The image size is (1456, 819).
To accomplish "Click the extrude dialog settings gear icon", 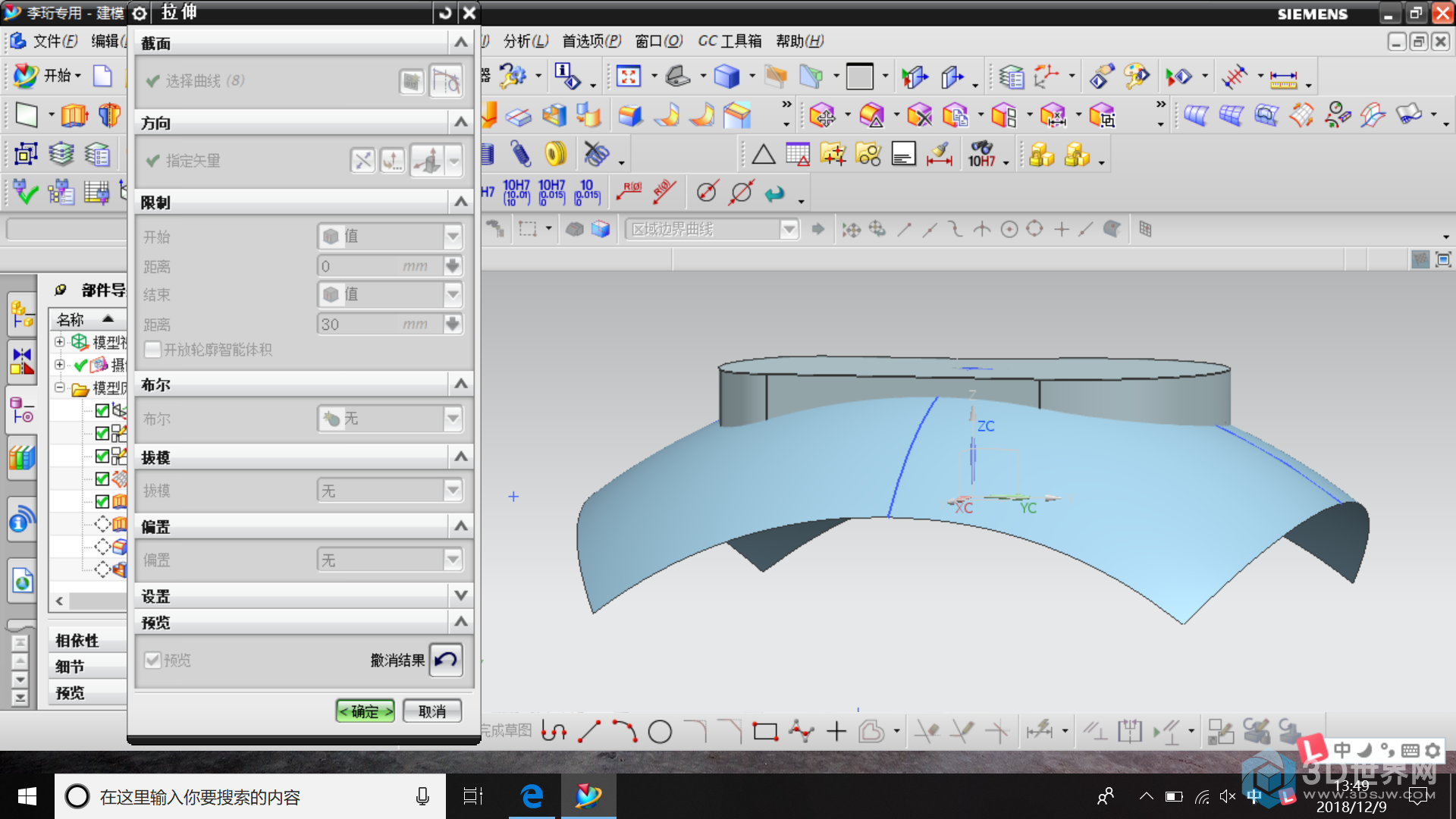I will pos(140,13).
